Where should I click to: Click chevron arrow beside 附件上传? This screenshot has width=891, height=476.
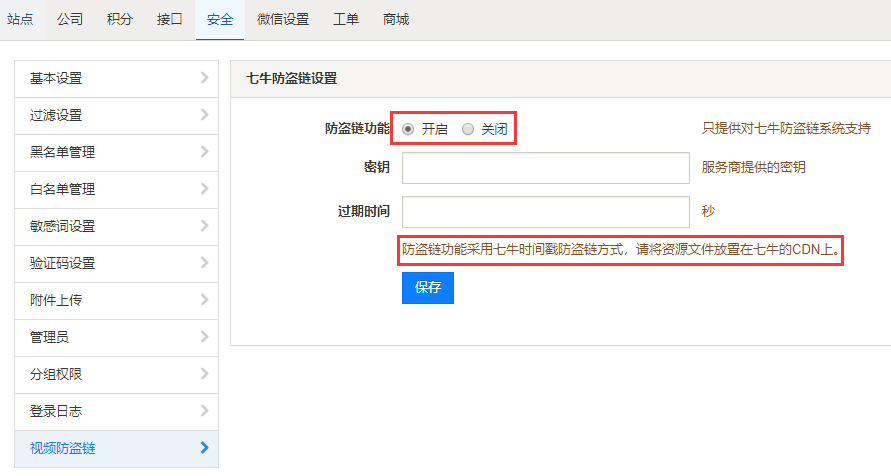[205, 299]
